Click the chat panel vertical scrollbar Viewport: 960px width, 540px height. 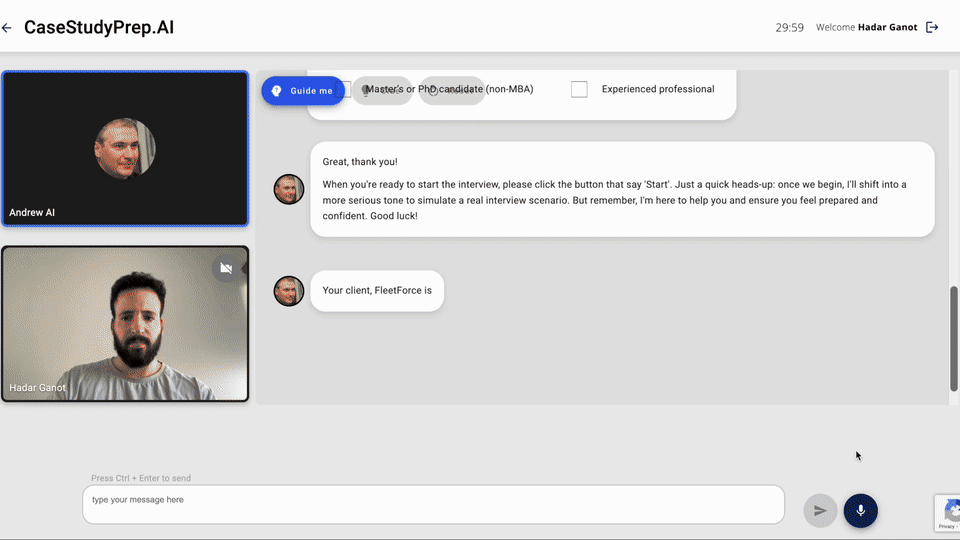click(953, 339)
